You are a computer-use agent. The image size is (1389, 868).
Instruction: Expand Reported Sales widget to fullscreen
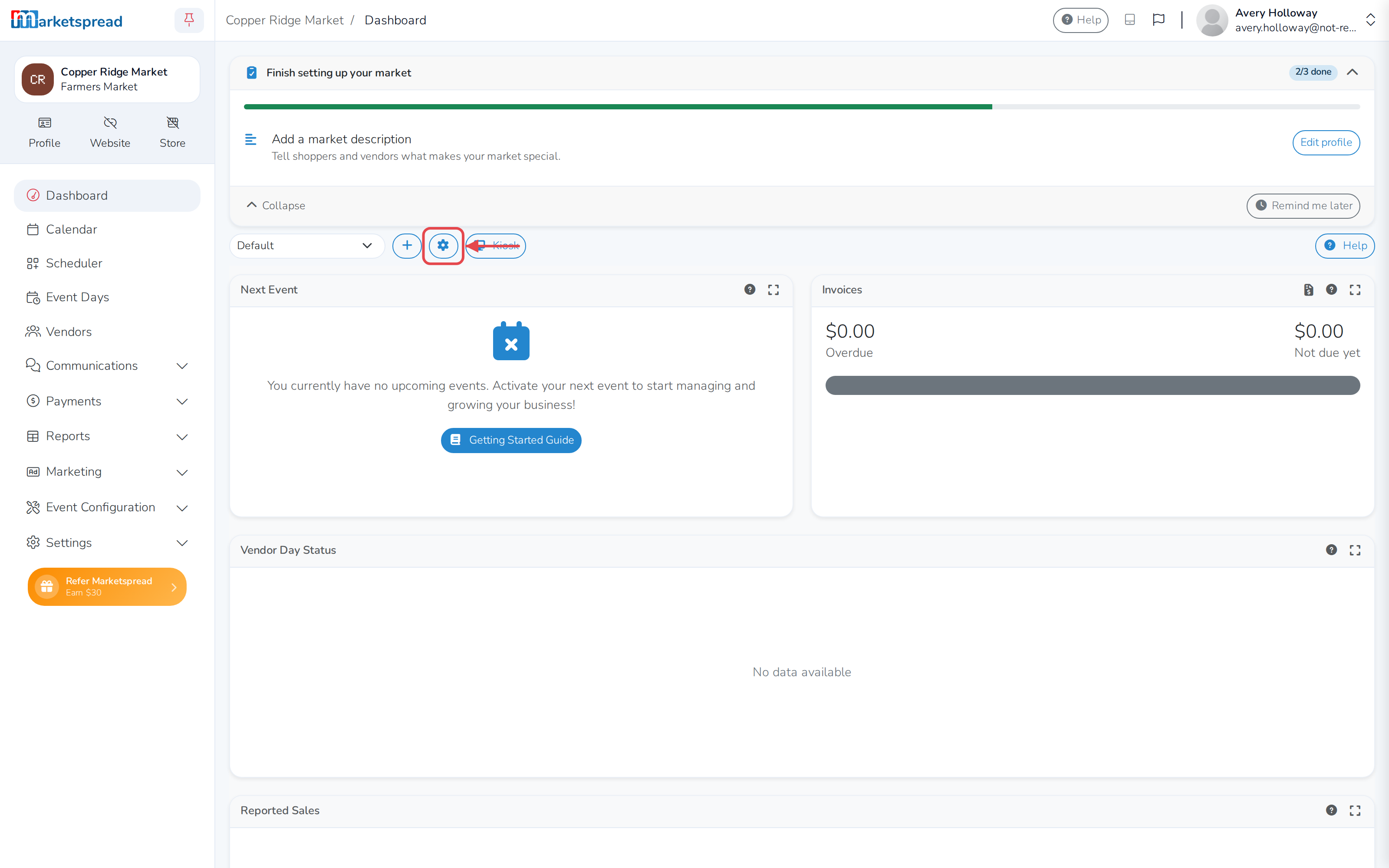point(1355,810)
